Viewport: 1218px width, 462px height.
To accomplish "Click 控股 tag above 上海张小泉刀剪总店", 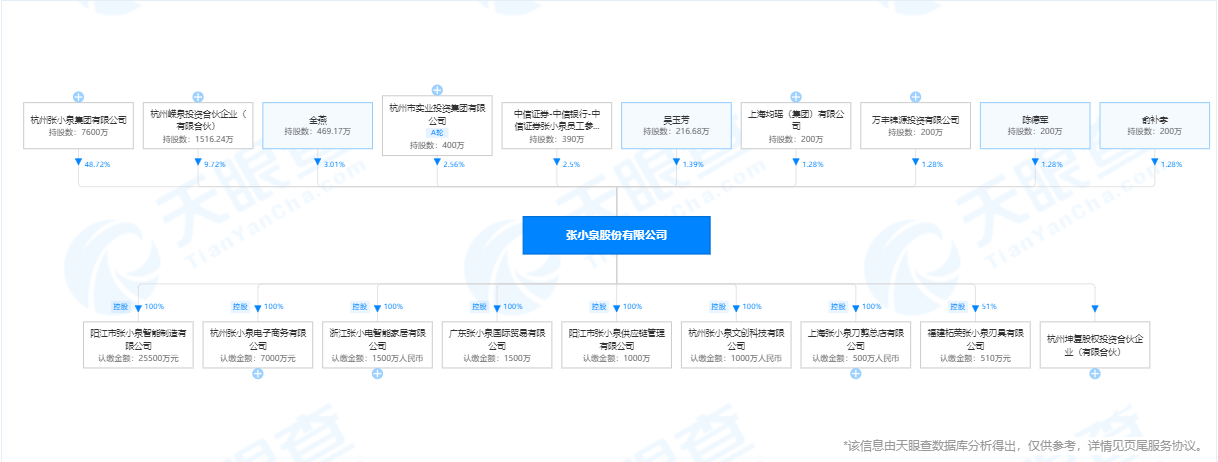I will pyautogui.click(x=838, y=306).
